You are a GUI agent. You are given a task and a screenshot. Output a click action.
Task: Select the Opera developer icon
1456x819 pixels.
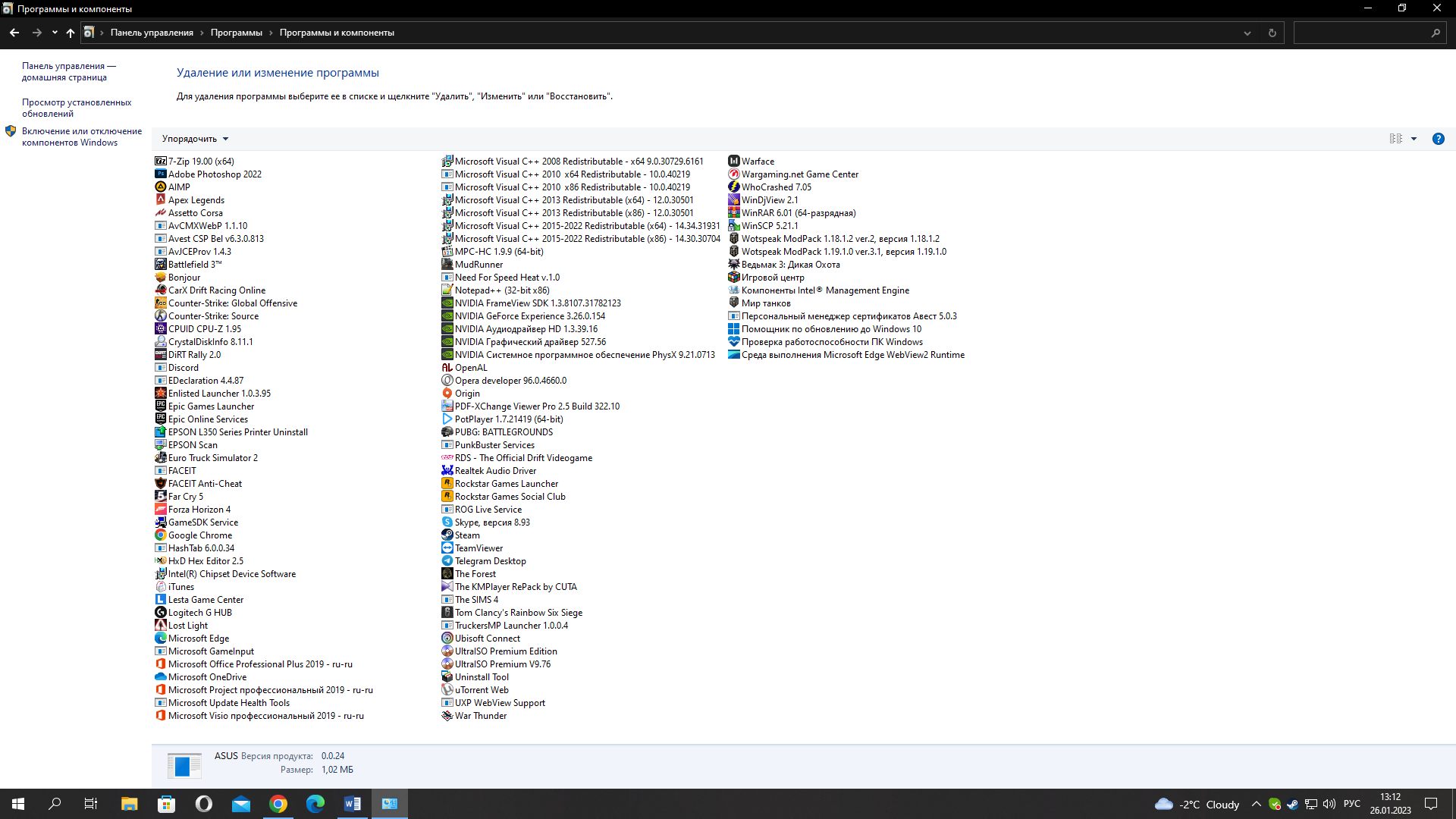(447, 381)
